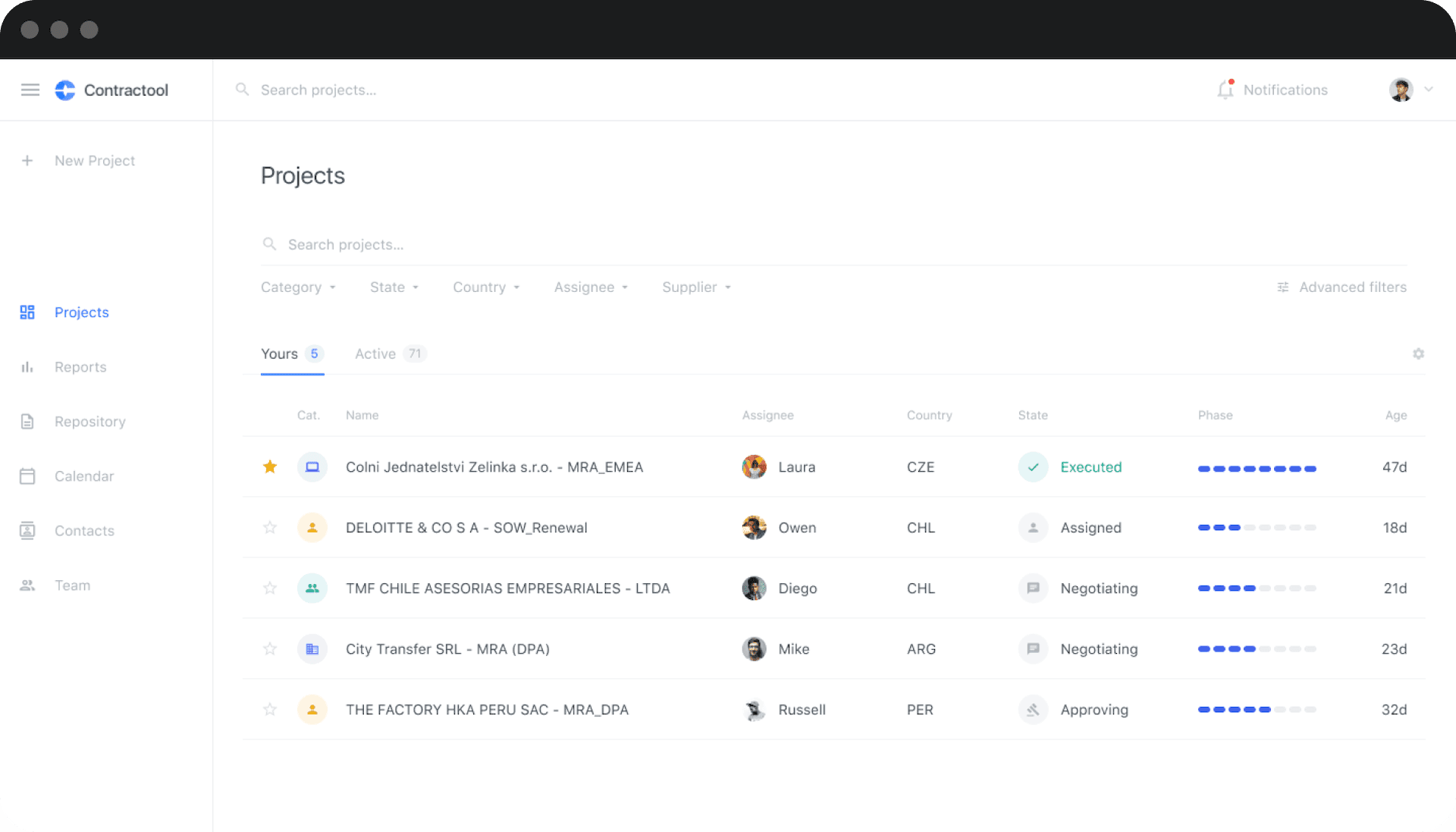The width and height of the screenshot is (1456, 832).
Task: Click the laptop category icon for Colni Jednatelstvi
Action: click(312, 467)
